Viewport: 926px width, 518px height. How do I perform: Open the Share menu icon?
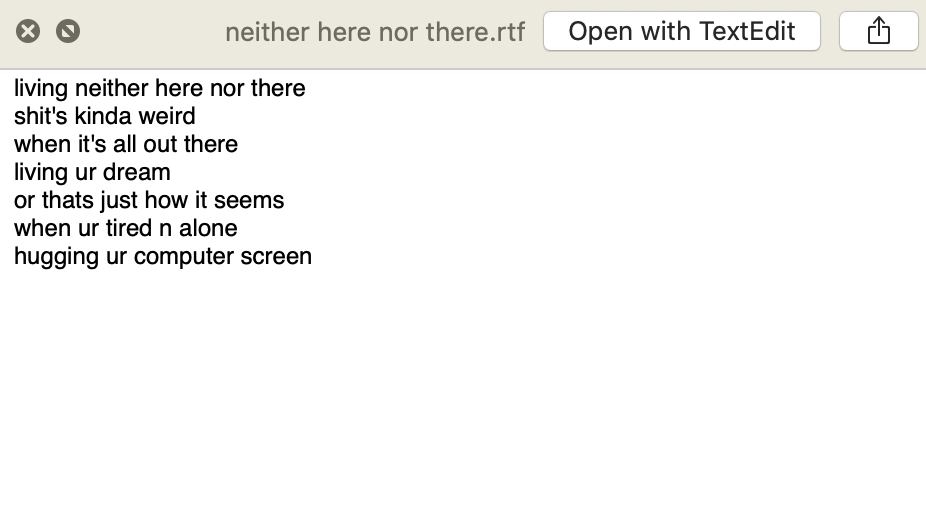tap(879, 31)
